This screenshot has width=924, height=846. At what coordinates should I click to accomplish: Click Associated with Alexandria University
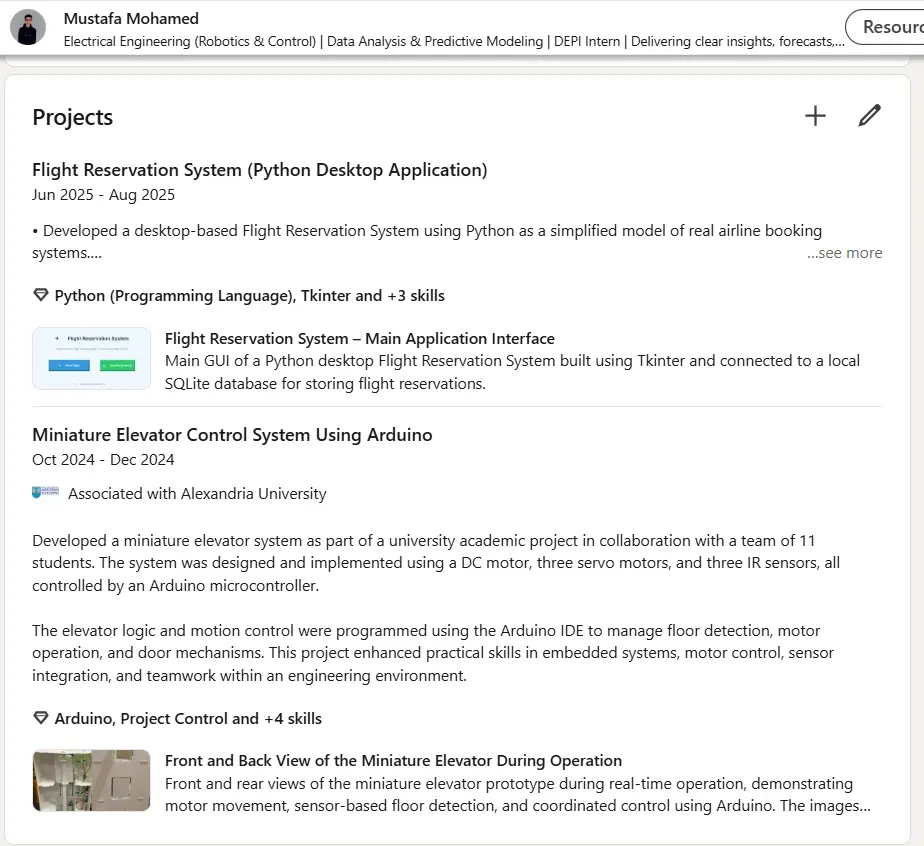click(x=197, y=492)
